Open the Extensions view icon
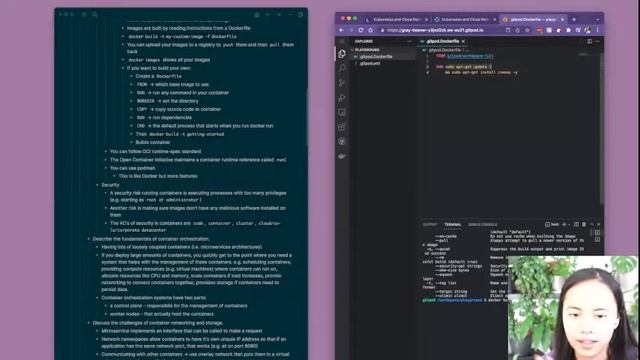The image size is (640, 360). (x=342, y=127)
